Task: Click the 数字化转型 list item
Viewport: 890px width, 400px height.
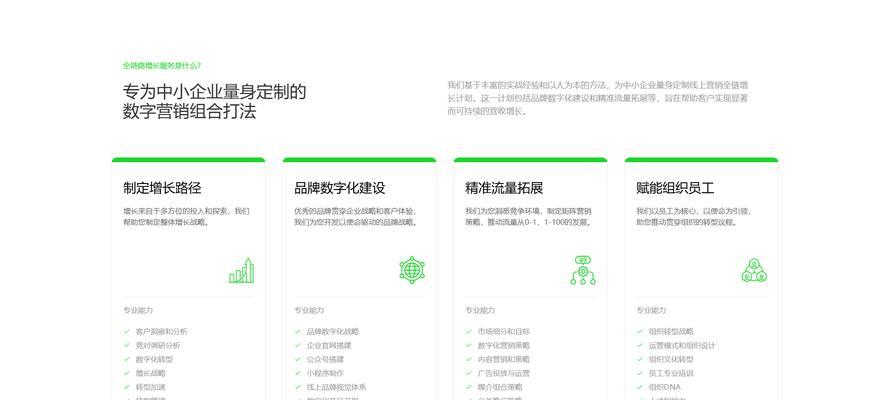Action: (154, 359)
